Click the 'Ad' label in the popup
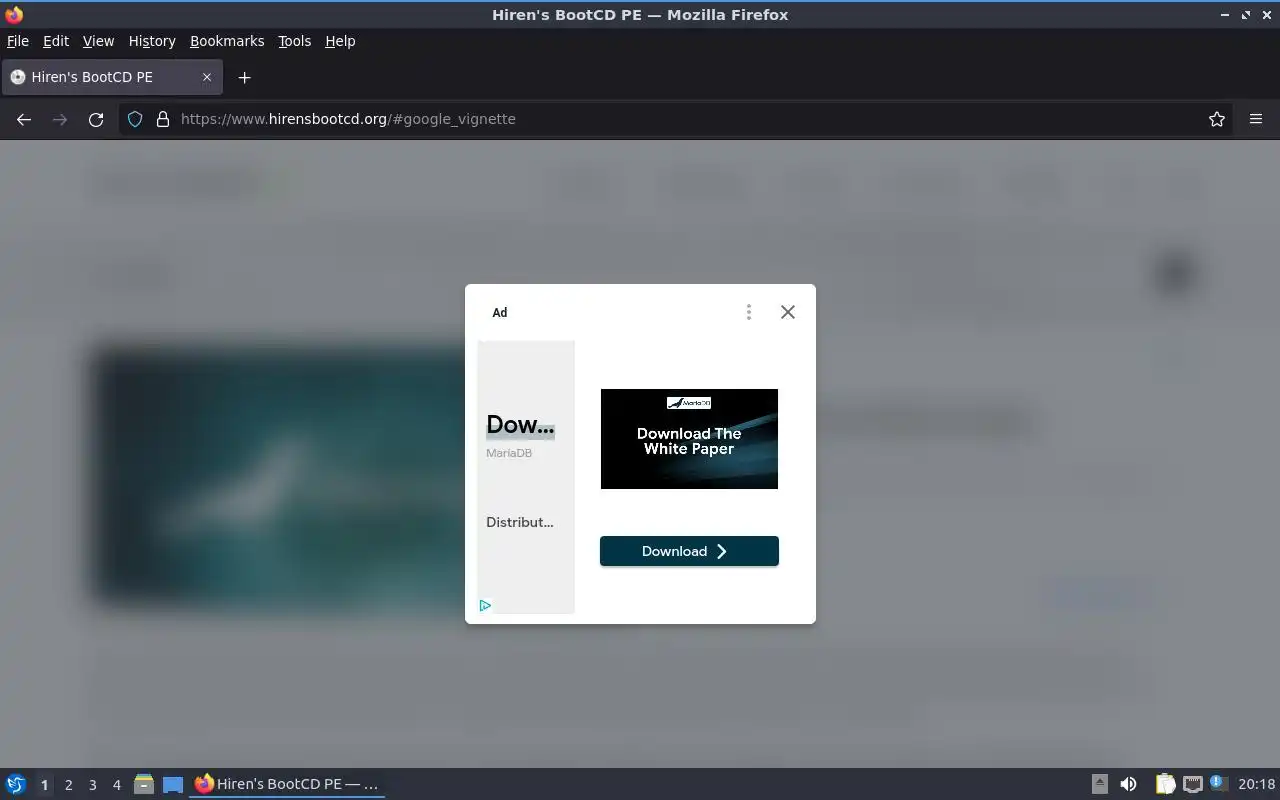The image size is (1280, 800). point(500,312)
